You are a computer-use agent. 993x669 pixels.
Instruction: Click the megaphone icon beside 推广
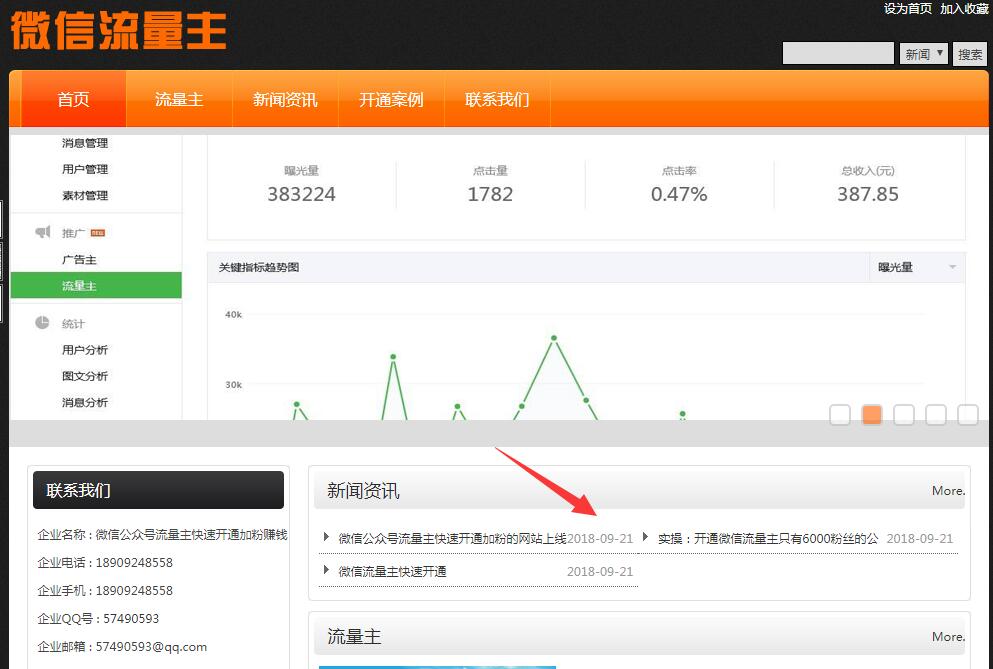pos(42,232)
